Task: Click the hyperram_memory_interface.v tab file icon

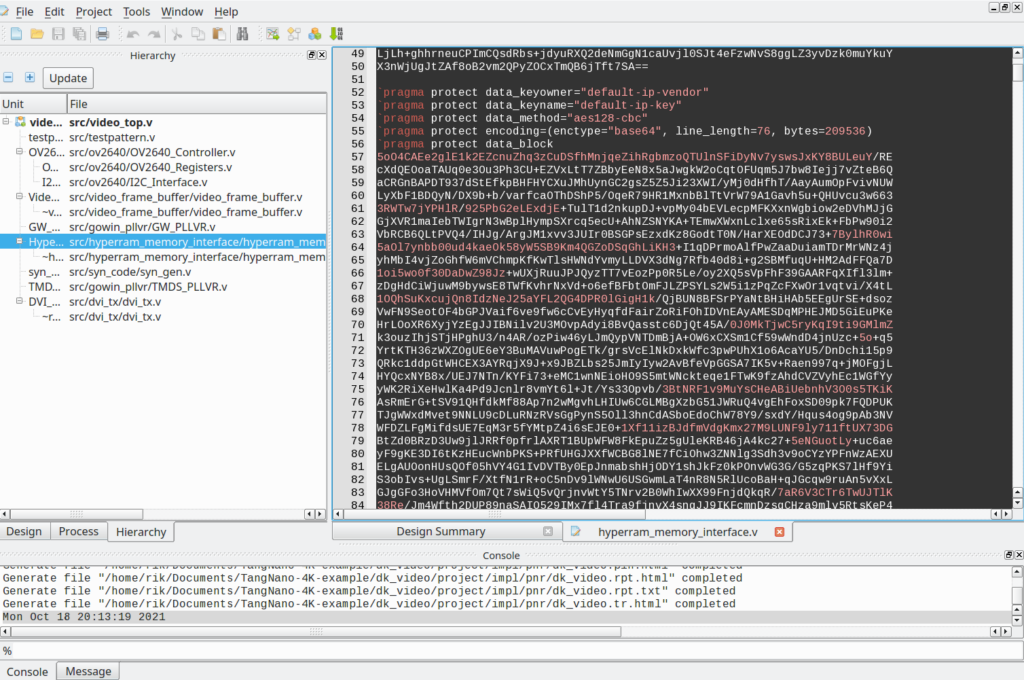Action: (x=575, y=532)
